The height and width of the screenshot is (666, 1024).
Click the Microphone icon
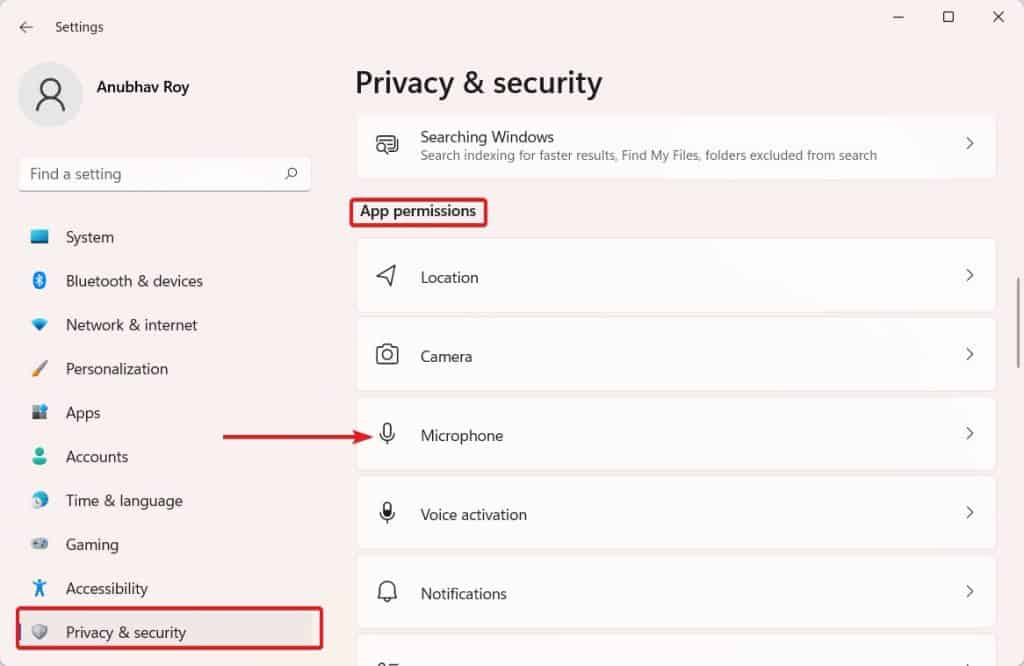(x=387, y=435)
